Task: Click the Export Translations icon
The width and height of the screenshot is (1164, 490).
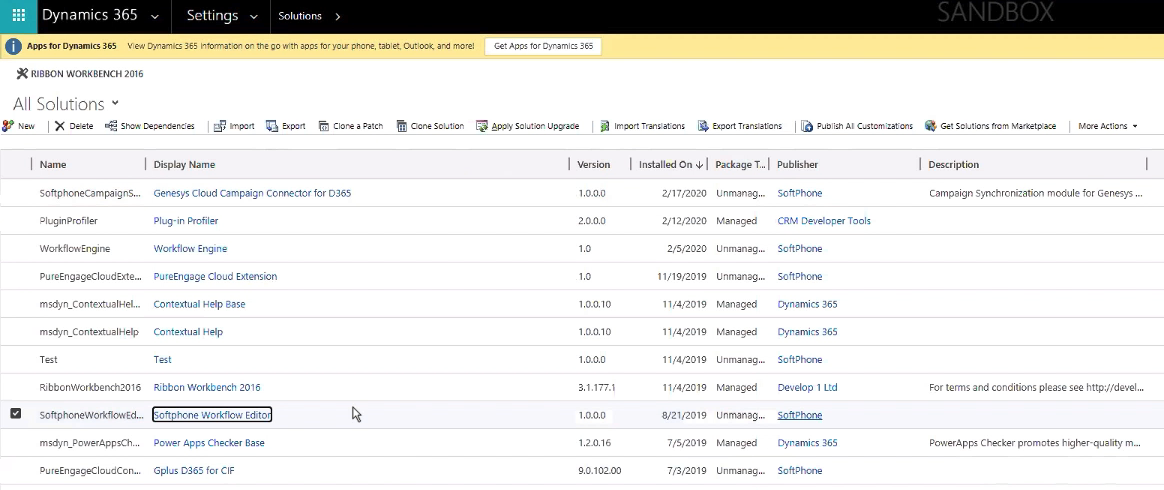Action: [x=703, y=126]
